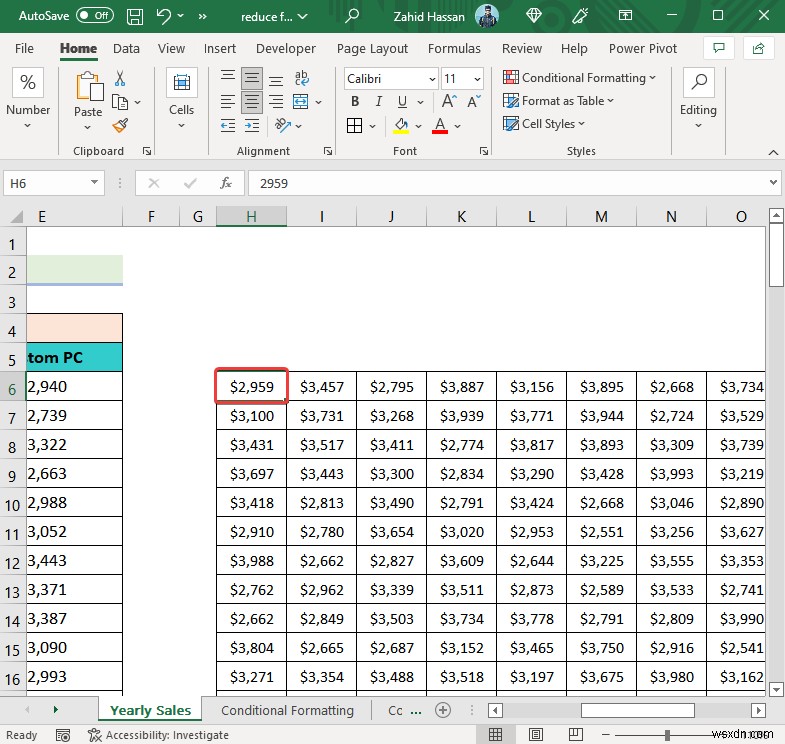Open the Calibri font name dropdown

pyautogui.click(x=431, y=79)
